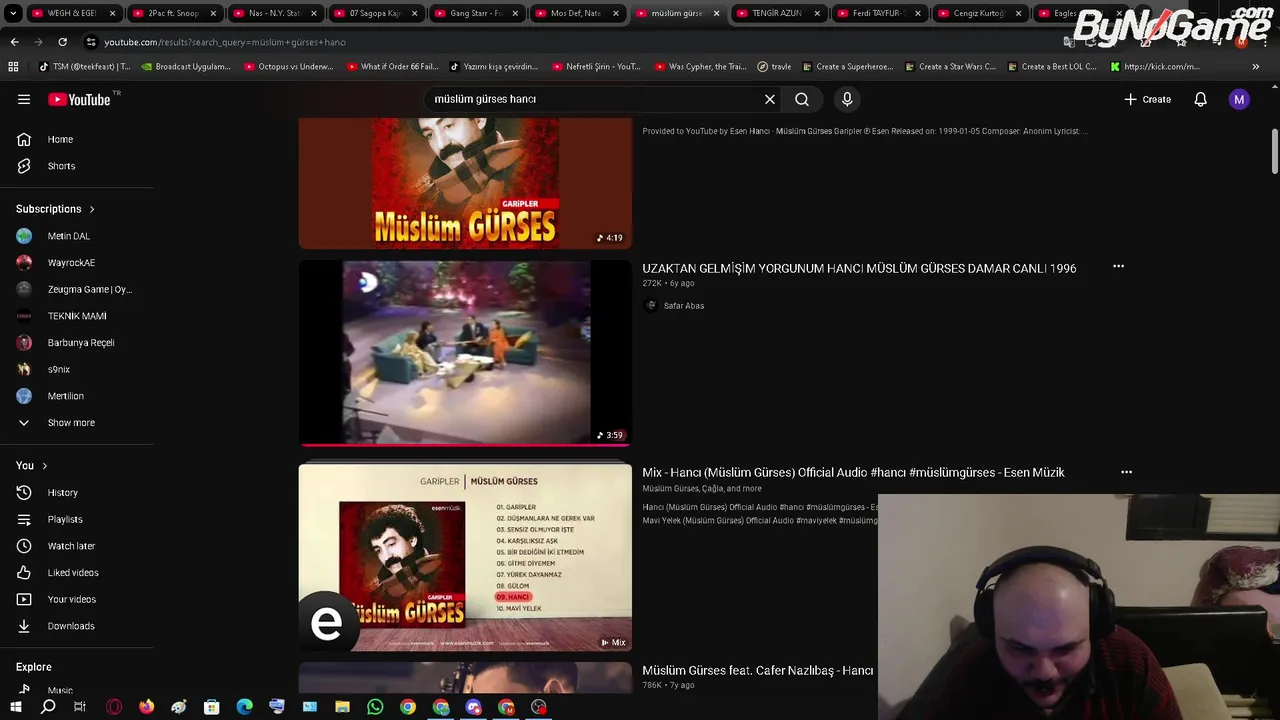Expand the Subscriptions section arrow
This screenshot has width=1280, height=720.
click(92, 209)
